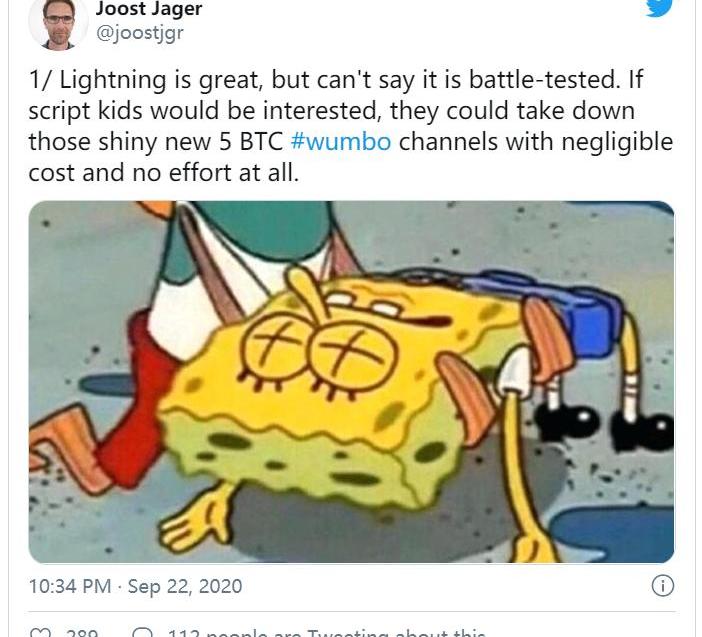Click the words 'script kids' in tweet
The image size is (702, 637).
[86, 111]
